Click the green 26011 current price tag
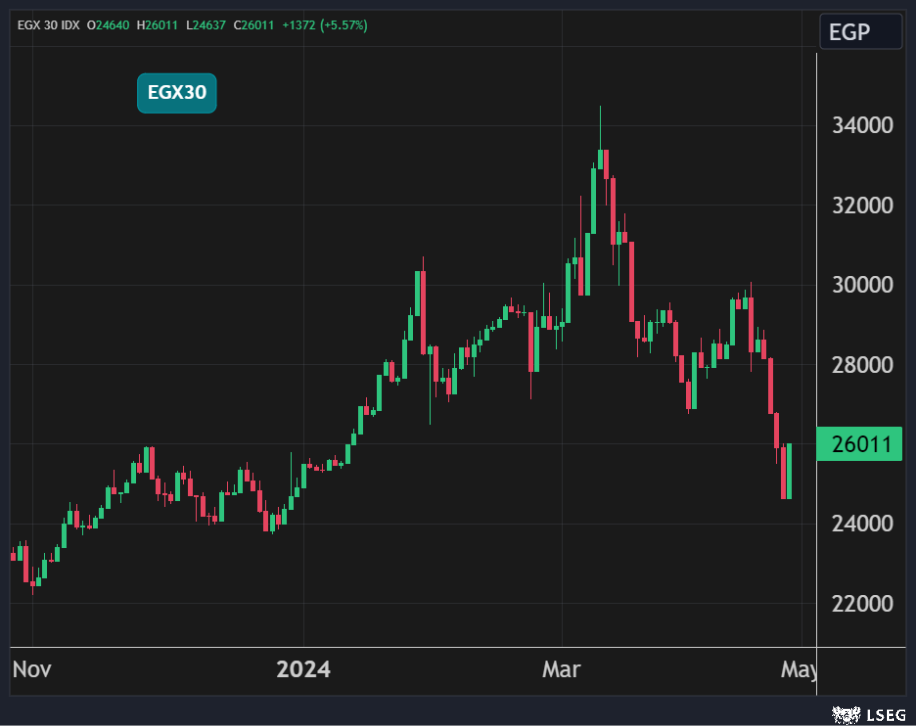Screen dimensions: 916x726 [859, 444]
